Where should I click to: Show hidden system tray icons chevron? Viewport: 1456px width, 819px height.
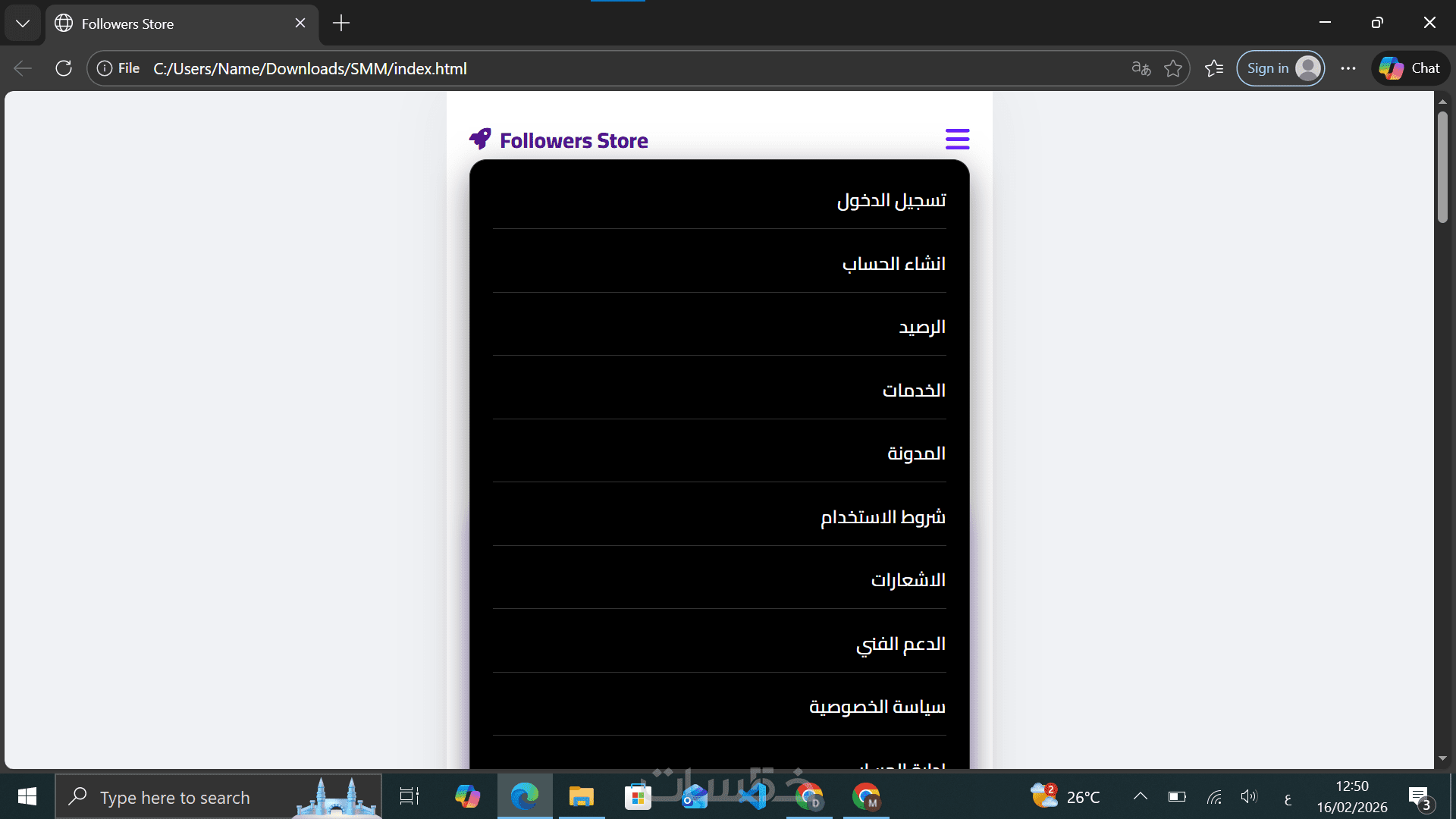[x=1140, y=796]
